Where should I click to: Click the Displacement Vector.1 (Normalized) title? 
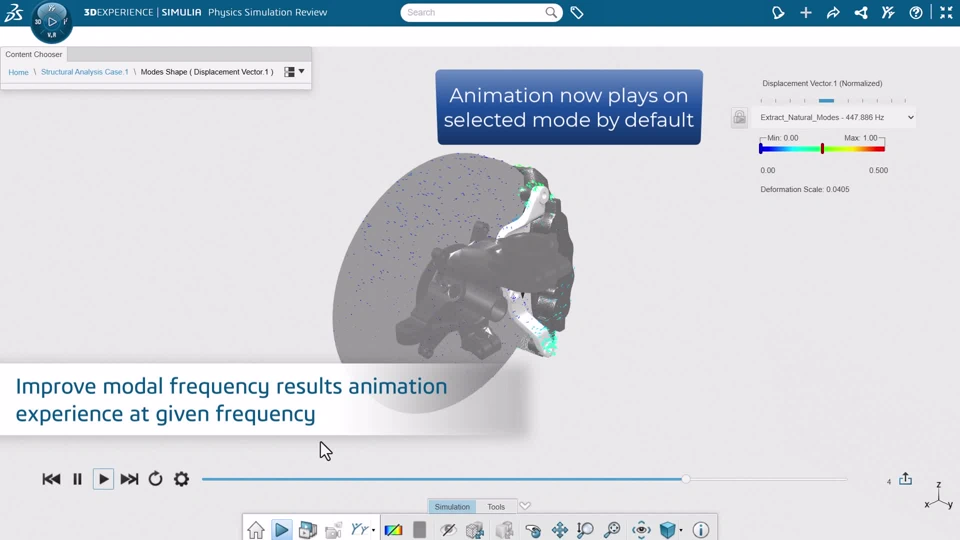(x=822, y=83)
